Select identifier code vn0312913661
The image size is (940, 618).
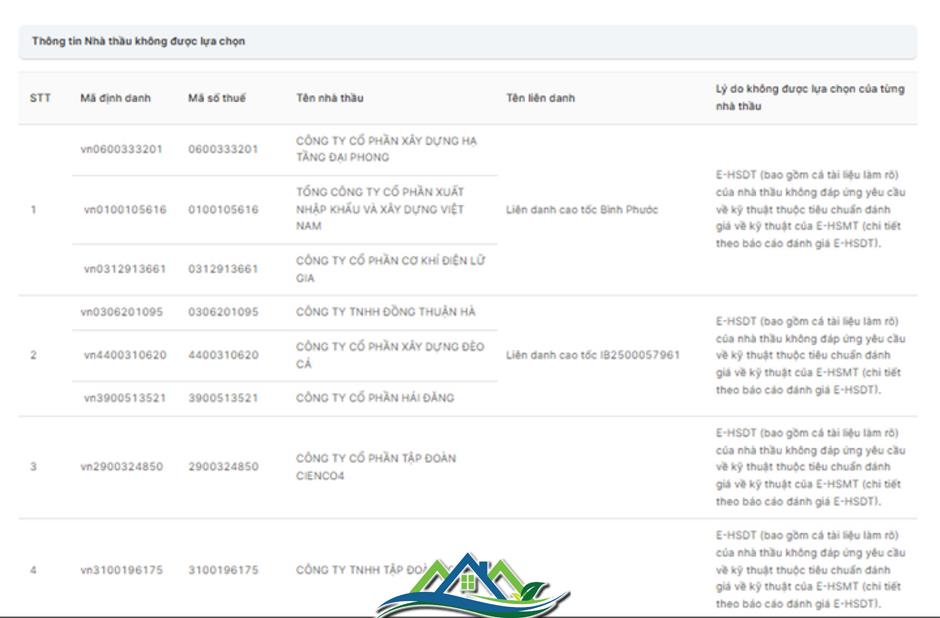[x=125, y=269]
